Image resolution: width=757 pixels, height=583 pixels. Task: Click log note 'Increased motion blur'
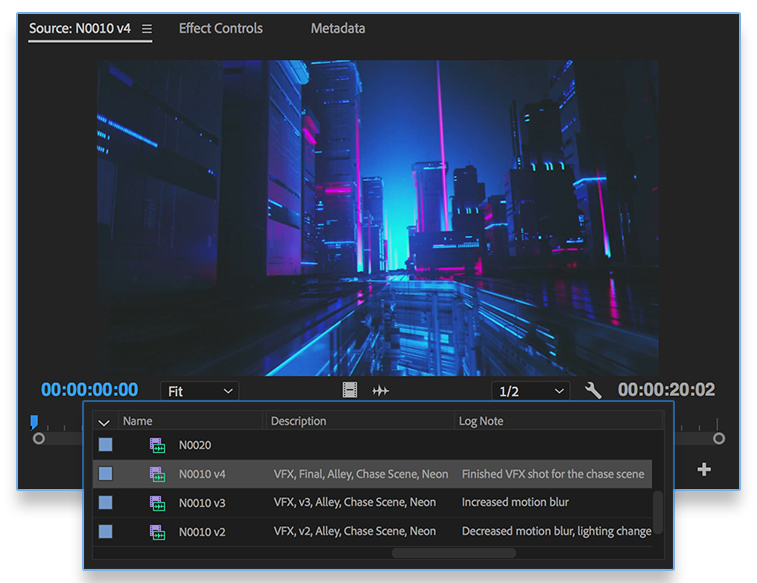tap(515, 502)
